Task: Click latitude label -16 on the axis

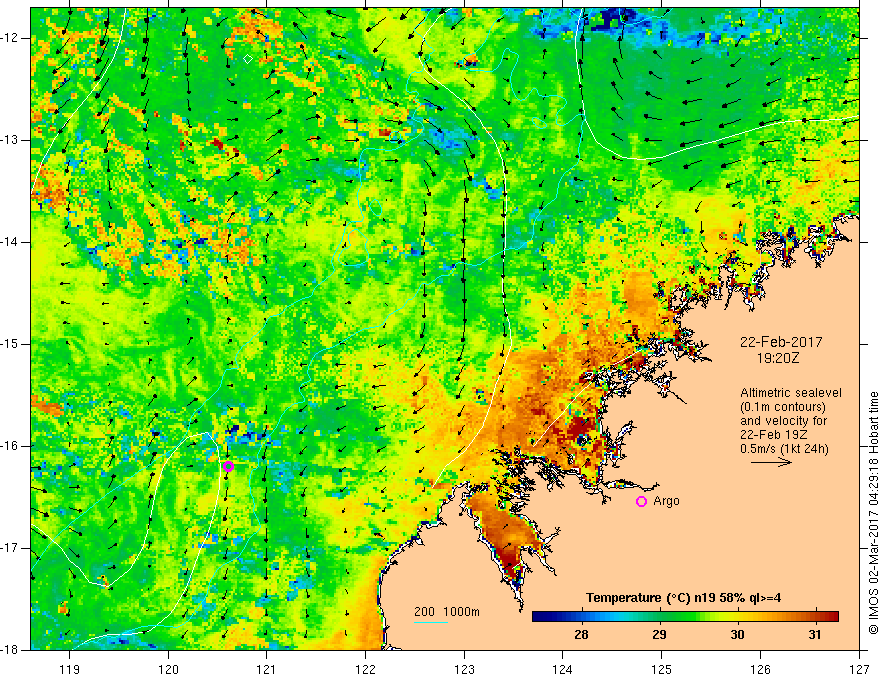Action: tap(10, 446)
